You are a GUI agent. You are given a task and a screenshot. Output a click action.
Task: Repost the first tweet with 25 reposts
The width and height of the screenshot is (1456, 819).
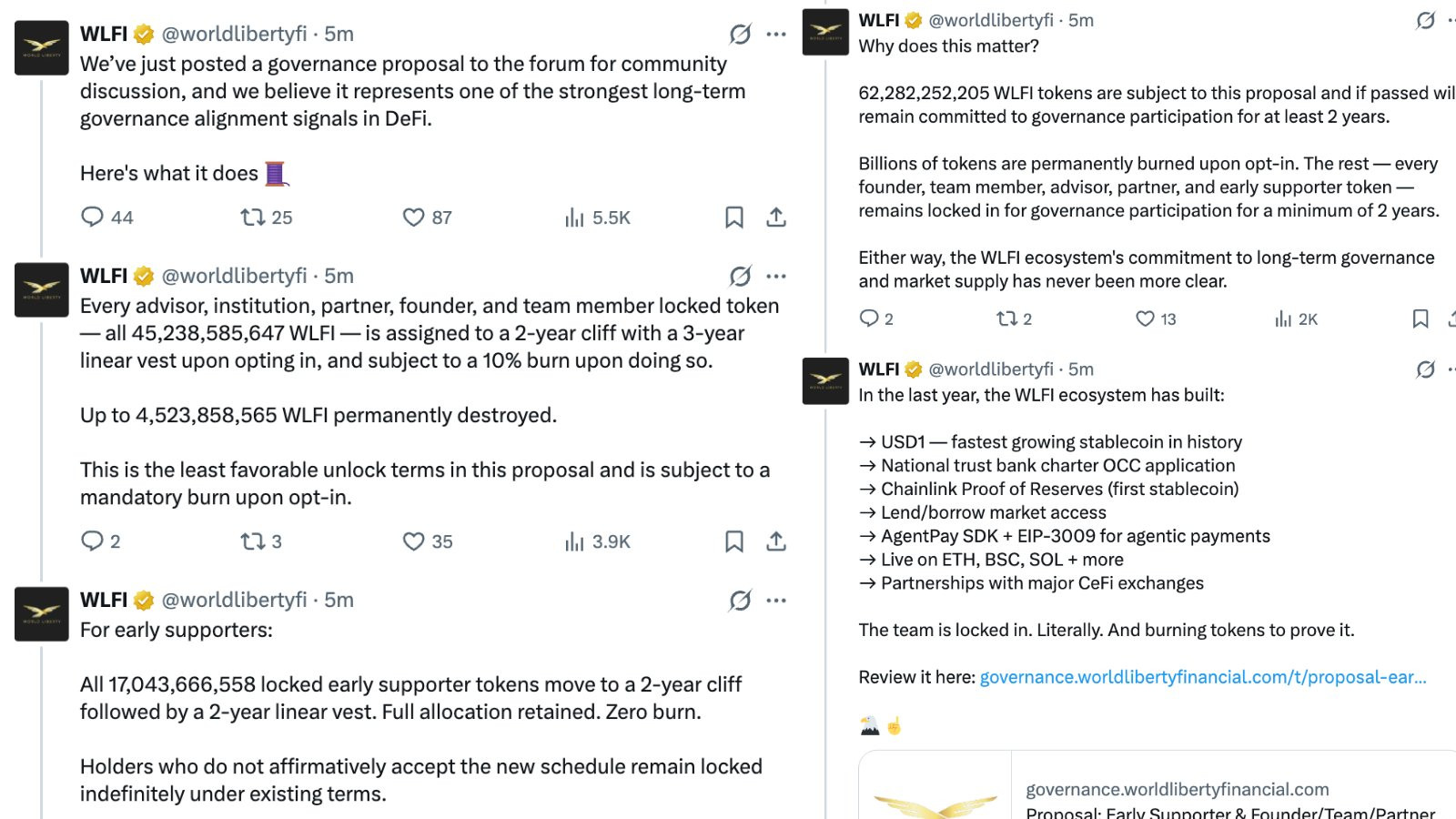pos(252,217)
